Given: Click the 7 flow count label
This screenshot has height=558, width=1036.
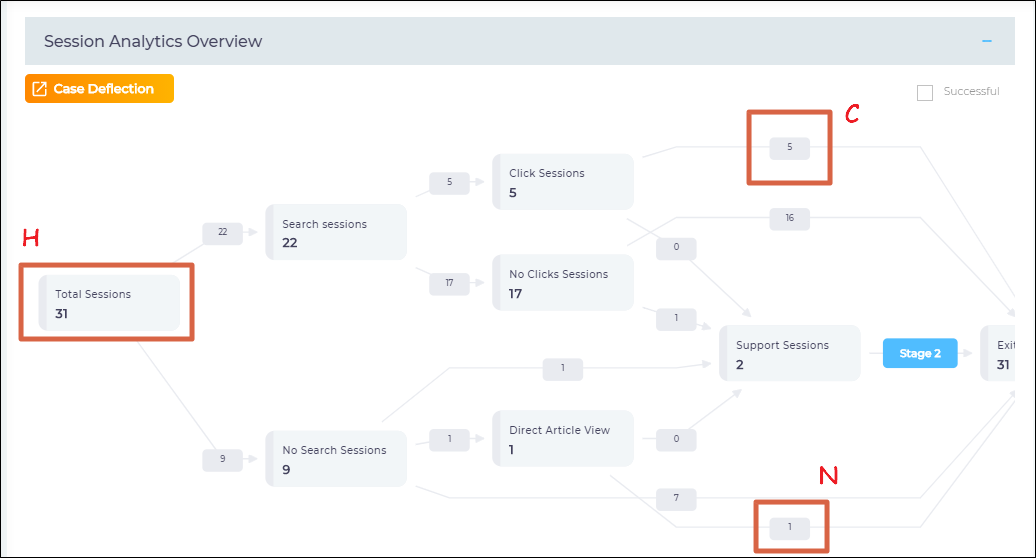Looking at the screenshot, I should (676, 497).
